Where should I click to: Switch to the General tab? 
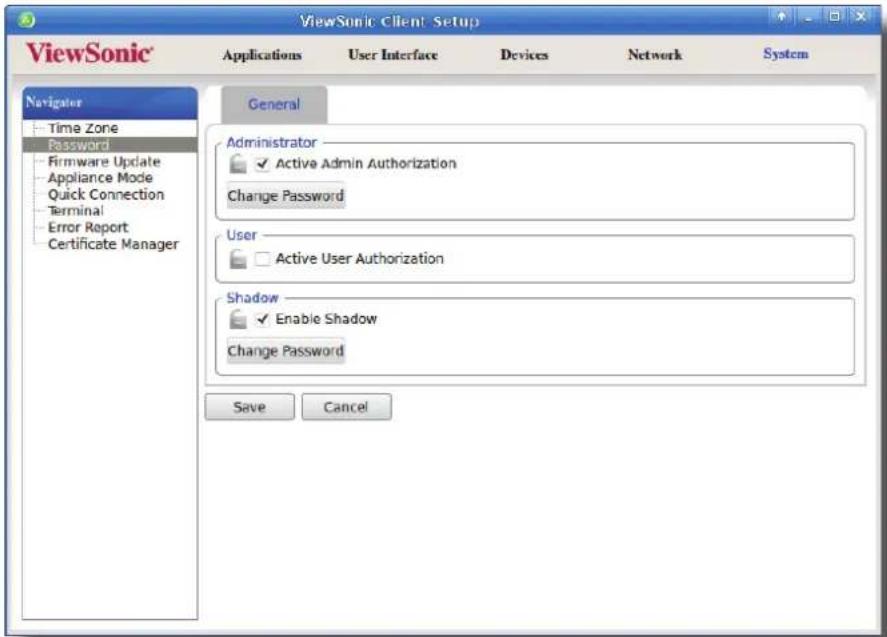click(x=274, y=105)
